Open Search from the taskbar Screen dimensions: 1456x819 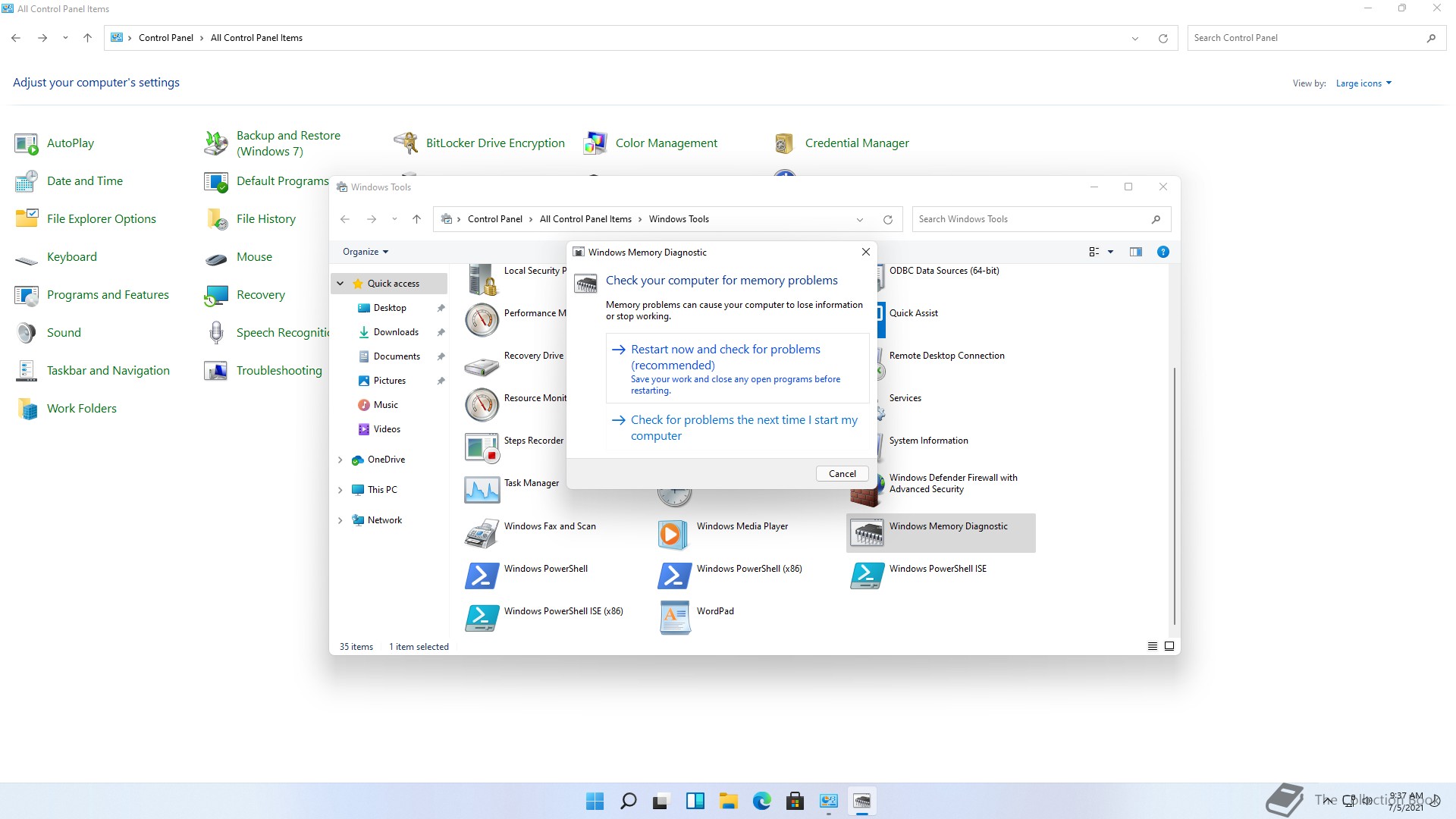[x=629, y=801]
